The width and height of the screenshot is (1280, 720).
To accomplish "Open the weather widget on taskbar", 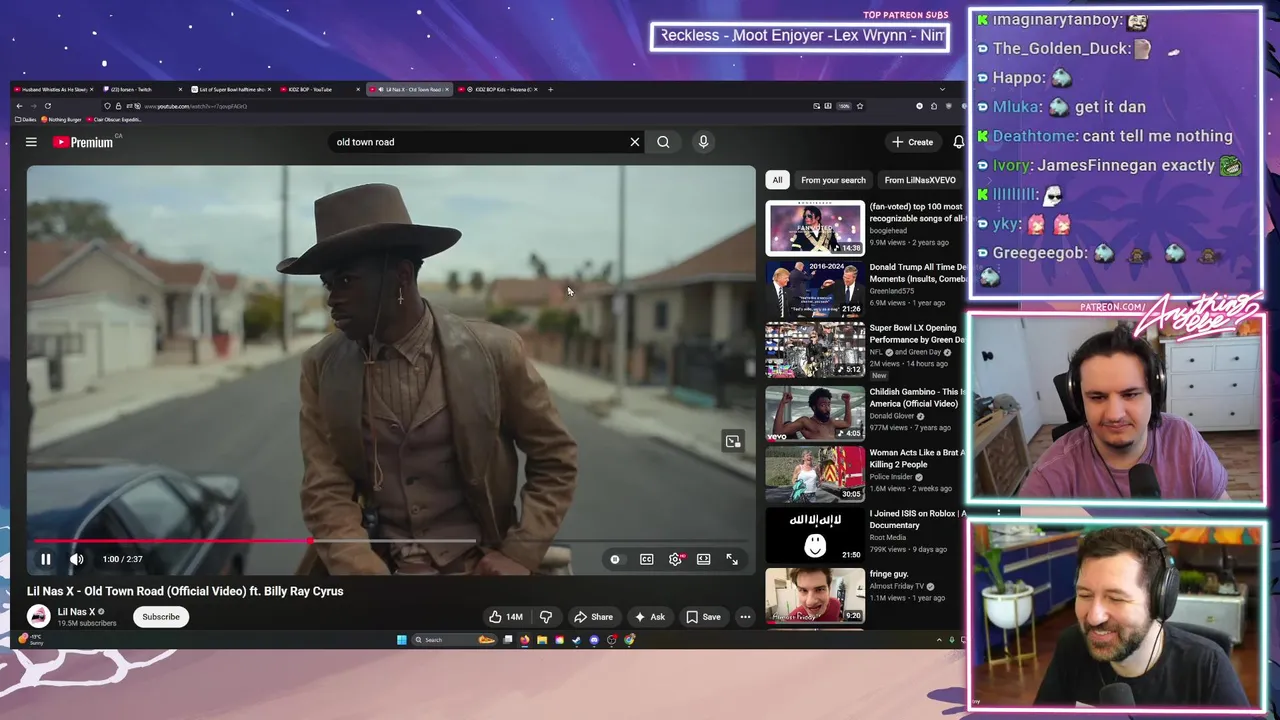I will pos(33,640).
